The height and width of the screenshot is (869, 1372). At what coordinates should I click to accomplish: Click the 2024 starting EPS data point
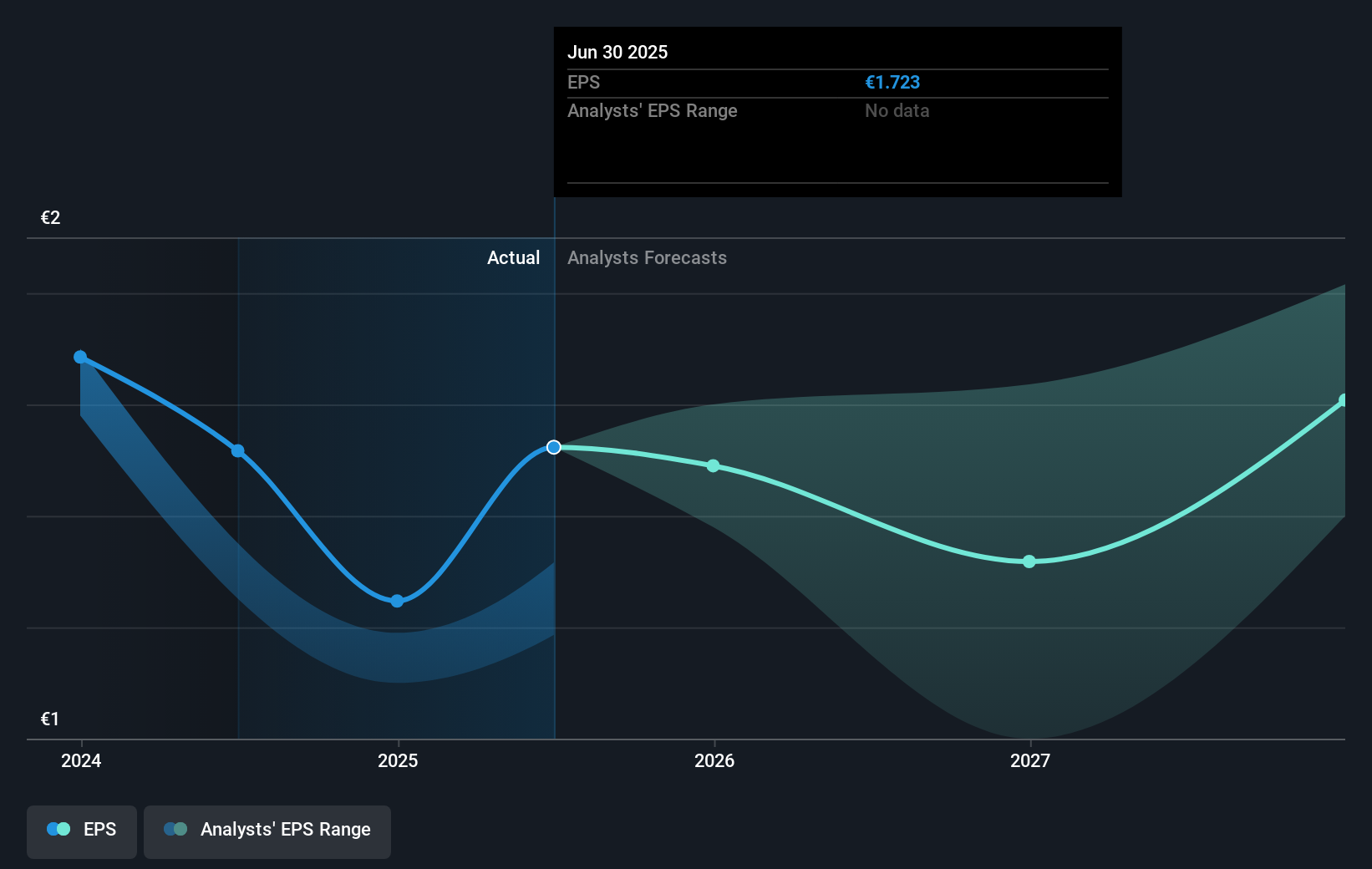pyautogui.click(x=80, y=357)
